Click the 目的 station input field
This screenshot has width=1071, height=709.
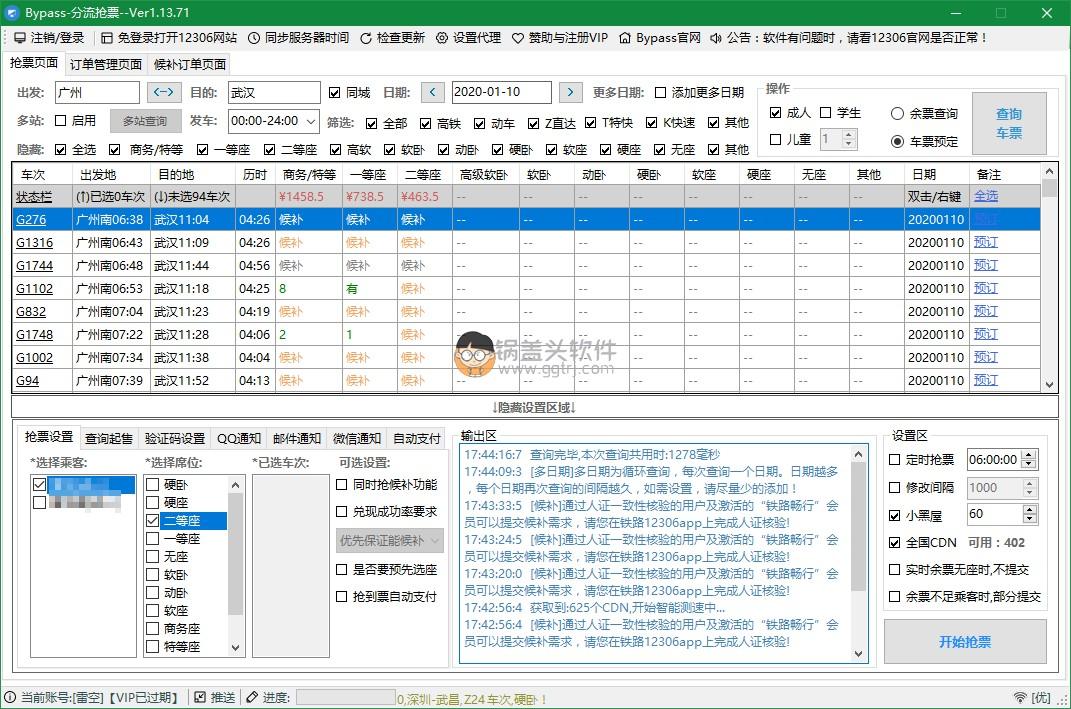click(274, 92)
